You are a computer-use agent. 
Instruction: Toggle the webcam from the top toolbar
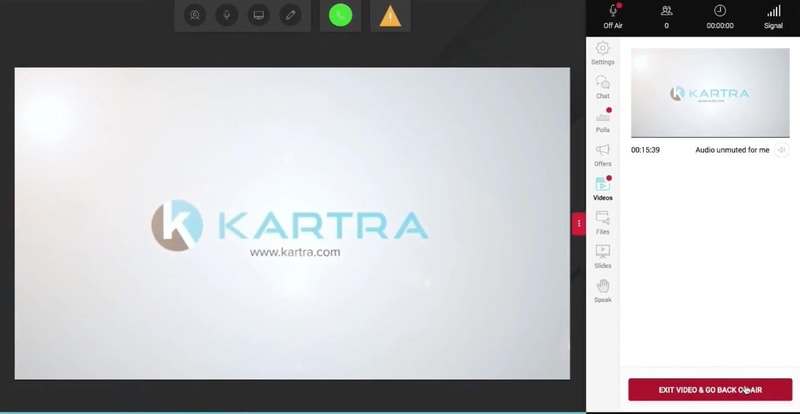[x=195, y=15]
